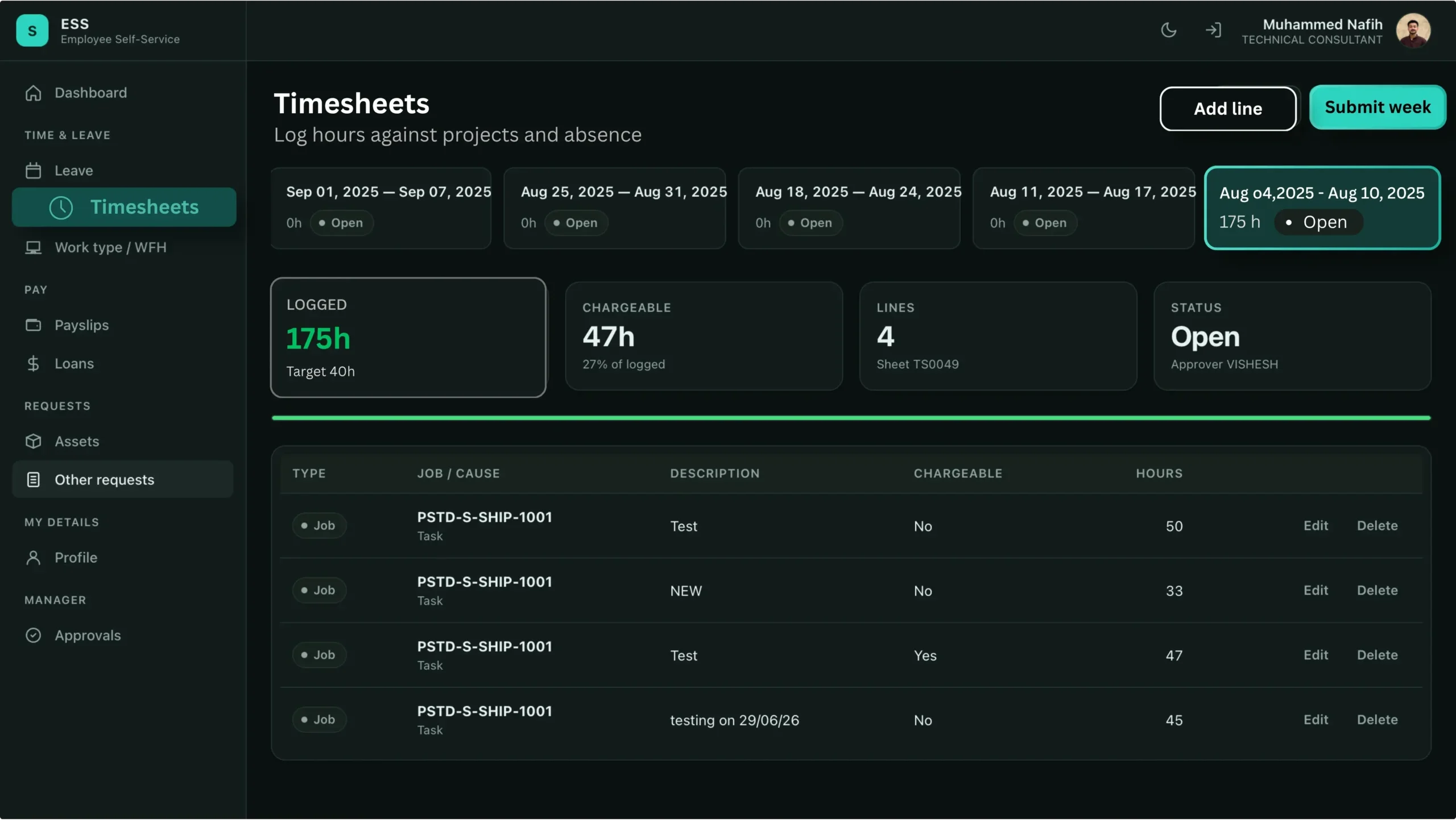Delete the 47 hours chargeable line
The image size is (1456, 822).
click(x=1377, y=655)
